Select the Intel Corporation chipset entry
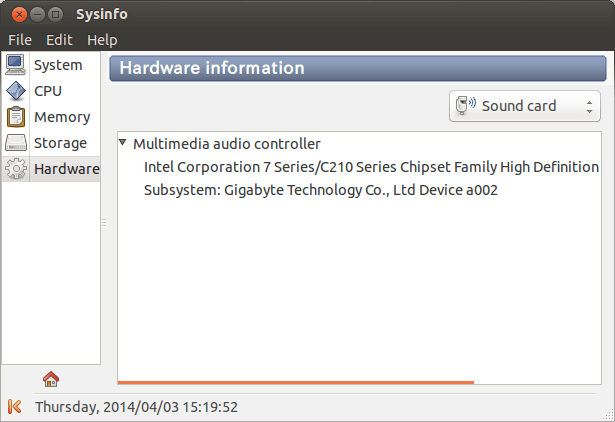This screenshot has width=615, height=422. coord(371,166)
